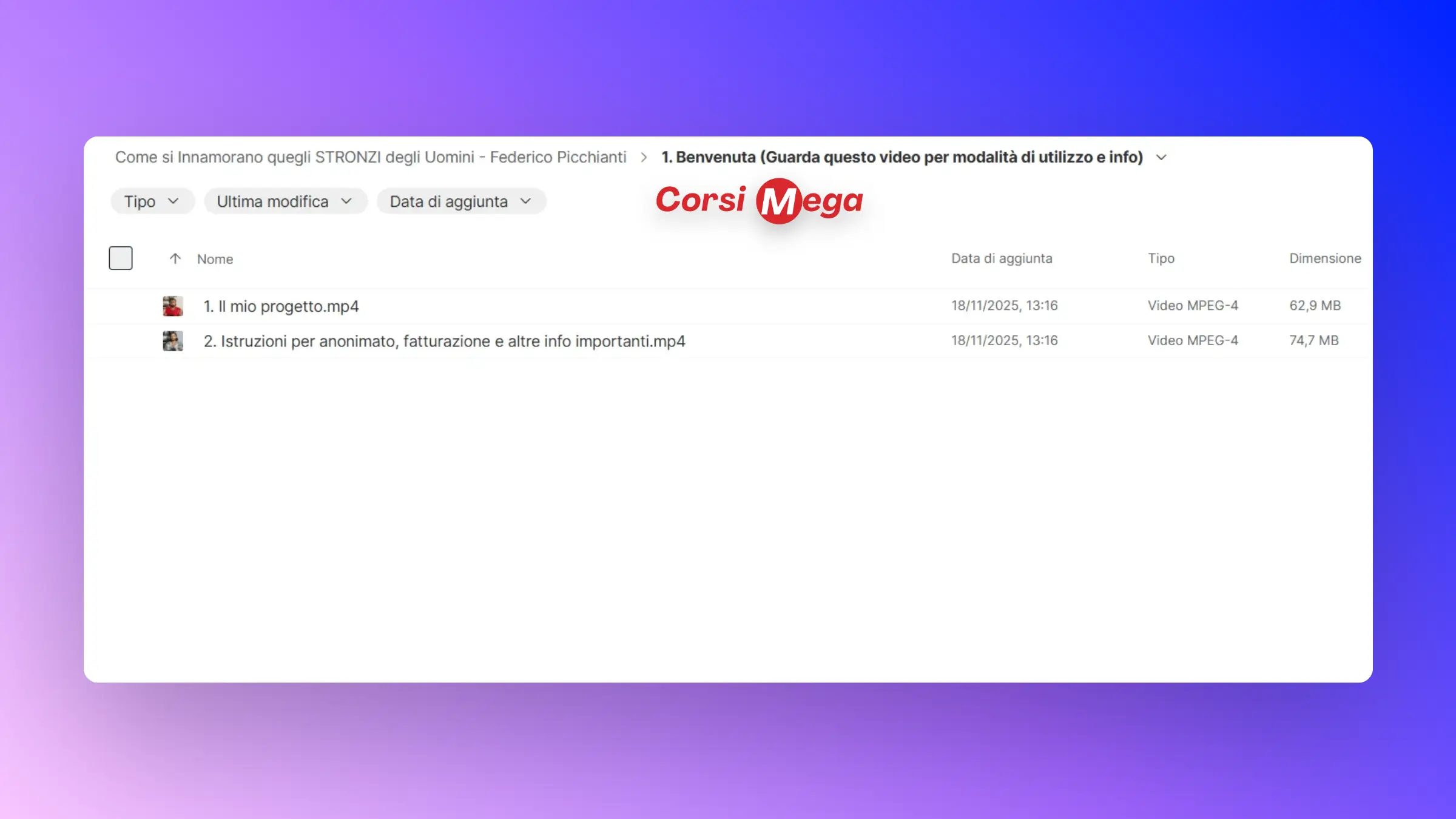Open file 2. Istruzioni per anonimato.mp4
This screenshot has width=1456, height=819.
click(x=444, y=342)
